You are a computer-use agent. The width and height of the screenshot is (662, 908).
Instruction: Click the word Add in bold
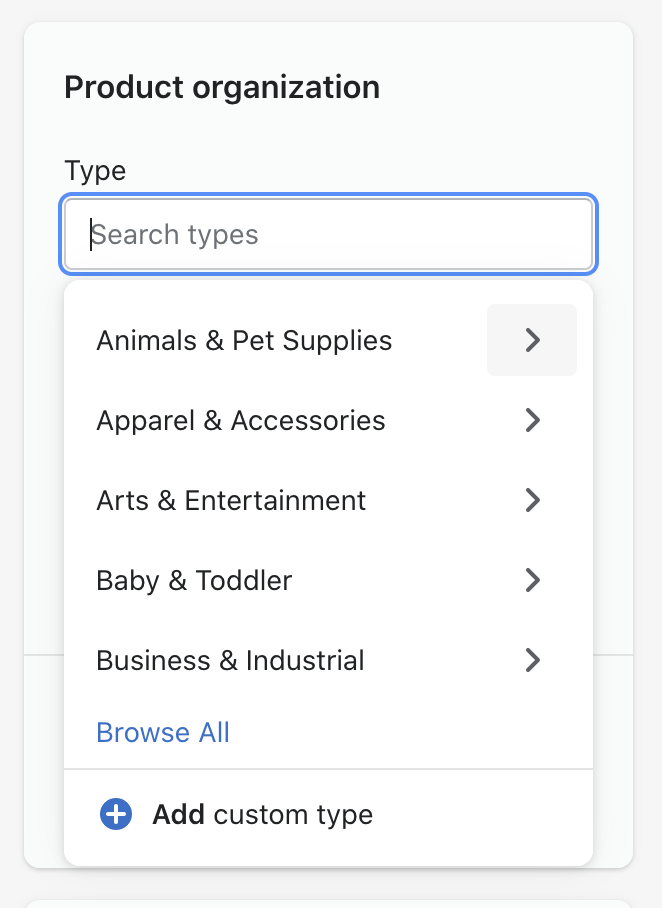tap(178, 814)
